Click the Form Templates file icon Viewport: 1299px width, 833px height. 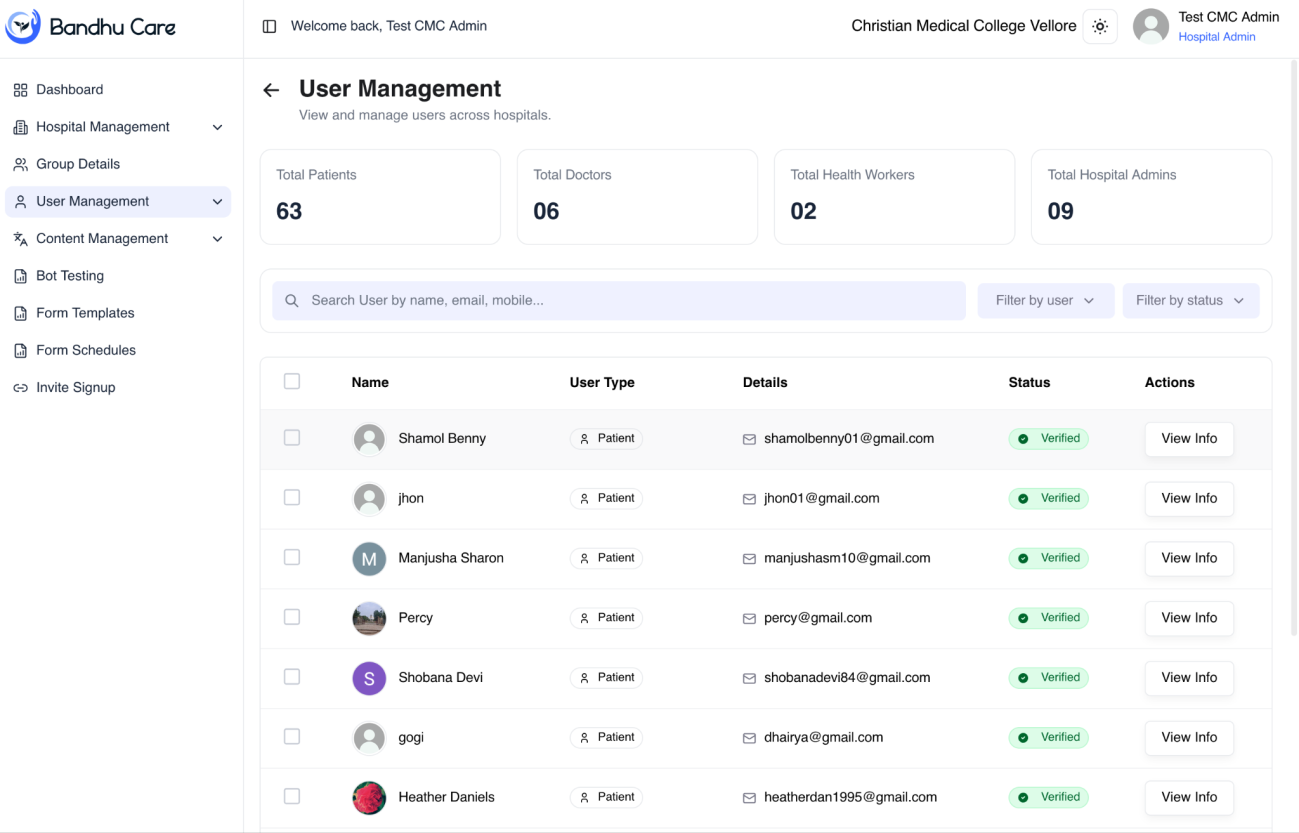(x=20, y=313)
